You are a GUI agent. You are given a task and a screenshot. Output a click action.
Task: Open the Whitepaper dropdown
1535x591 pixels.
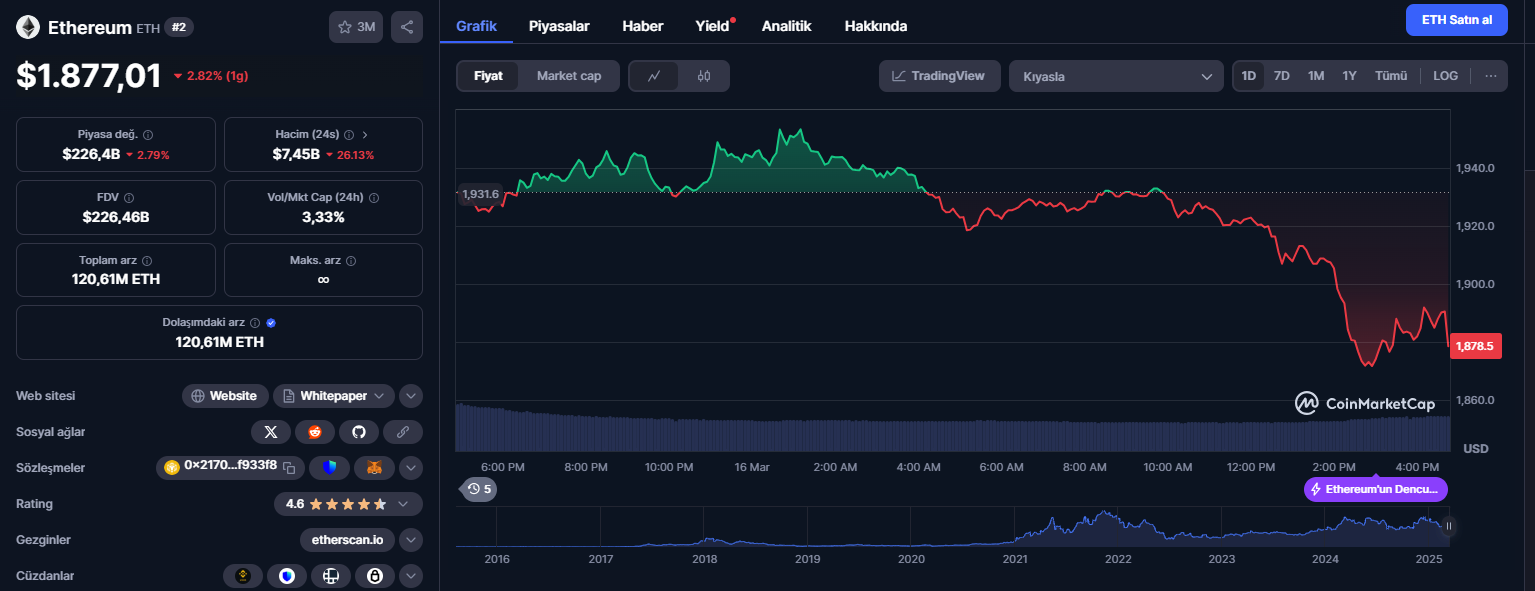pyautogui.click(x=334, y=396)
